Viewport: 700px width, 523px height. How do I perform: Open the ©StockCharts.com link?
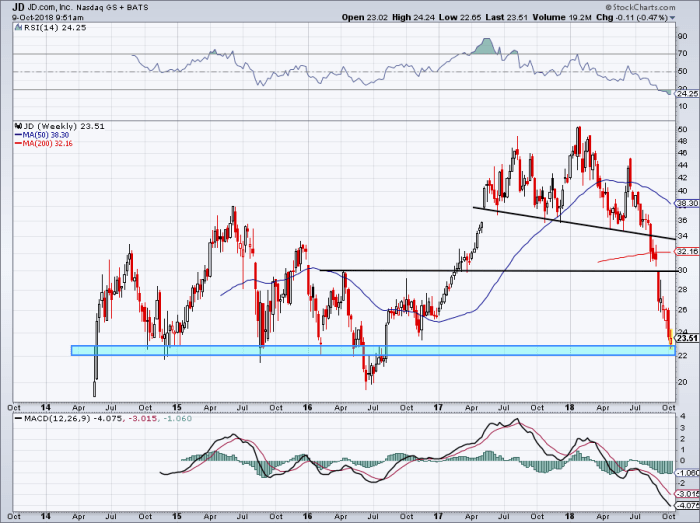tap(641, 7)
